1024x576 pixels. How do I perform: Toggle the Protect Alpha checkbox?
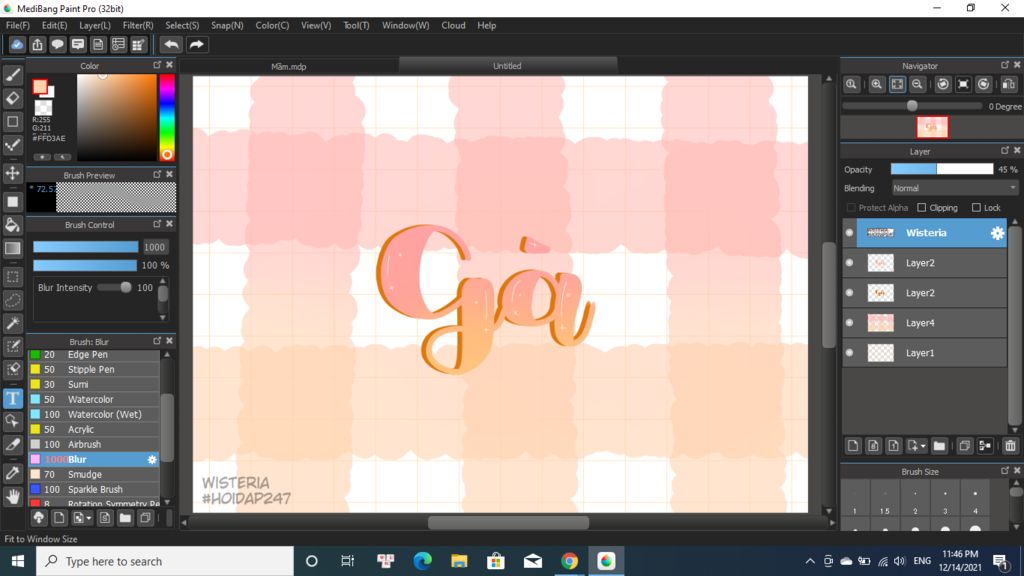(x=850, y=208)
